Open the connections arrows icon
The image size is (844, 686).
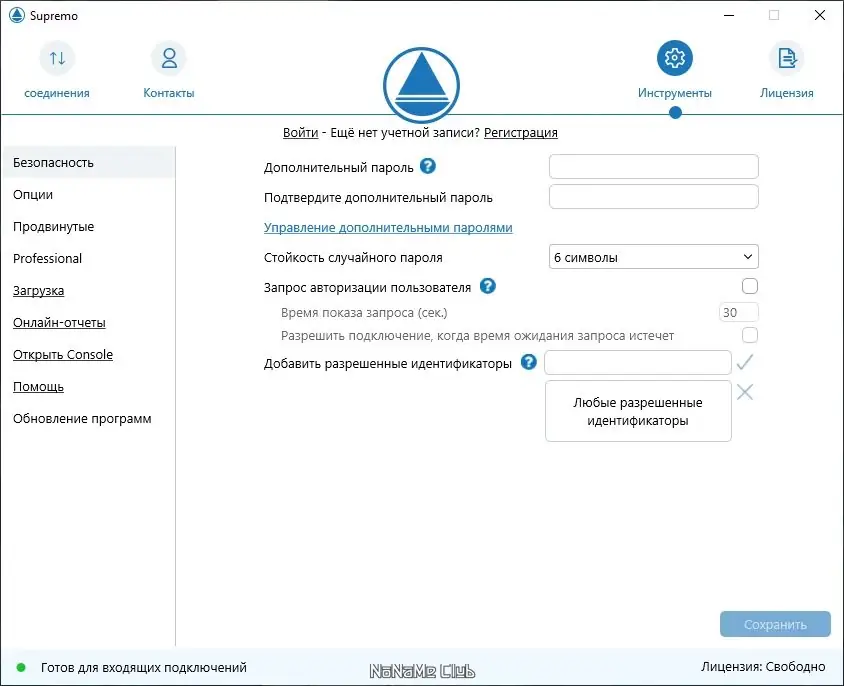tap(57, 58)
